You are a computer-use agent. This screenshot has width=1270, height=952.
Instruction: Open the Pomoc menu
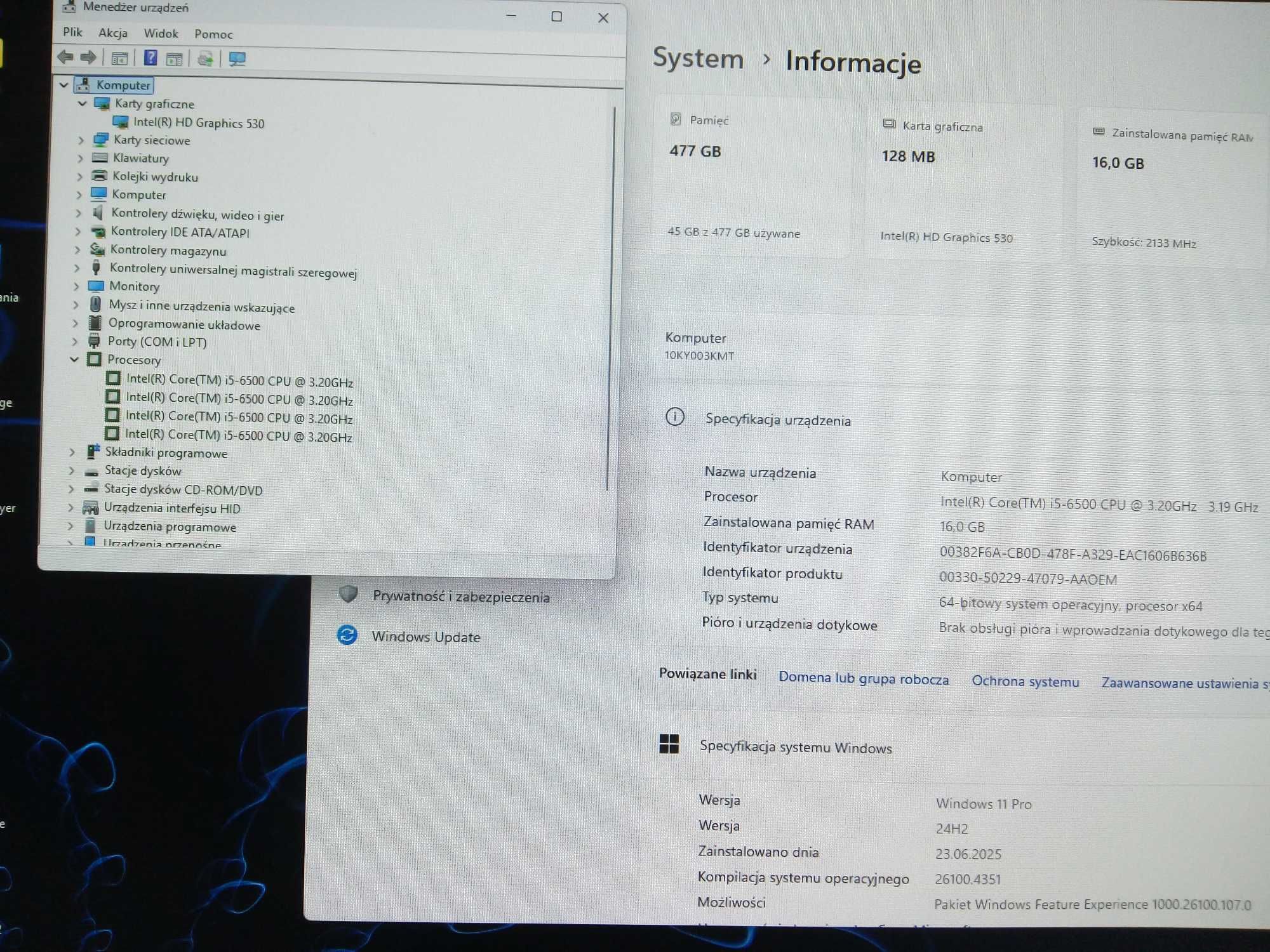click(x=213, y=34)
